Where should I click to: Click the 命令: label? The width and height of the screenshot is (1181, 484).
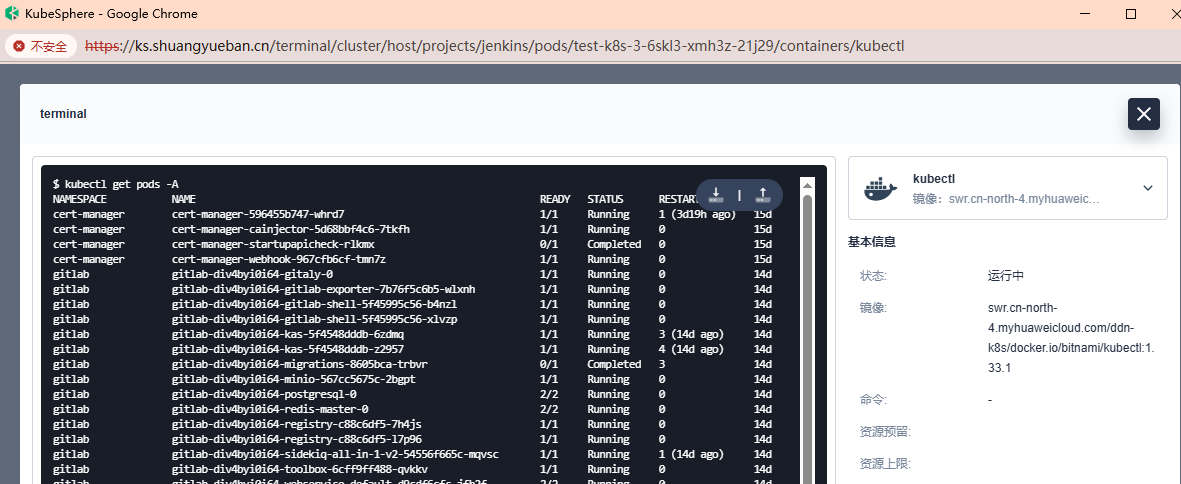point(874,400)
